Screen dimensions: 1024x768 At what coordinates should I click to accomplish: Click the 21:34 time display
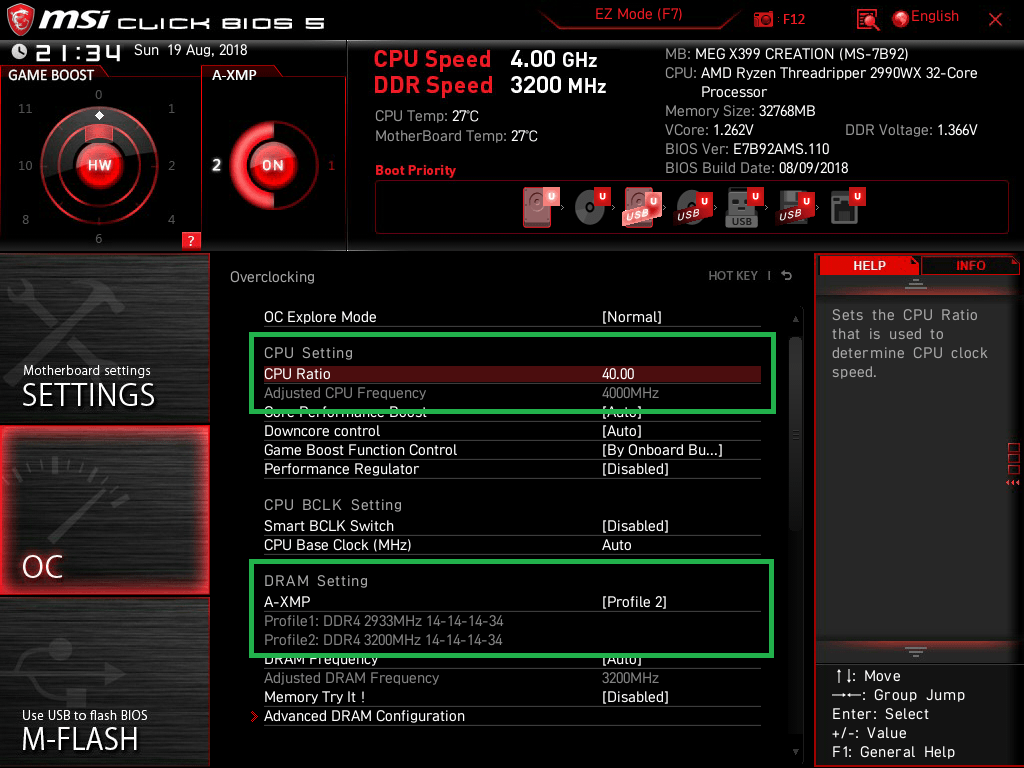[78, 52]
